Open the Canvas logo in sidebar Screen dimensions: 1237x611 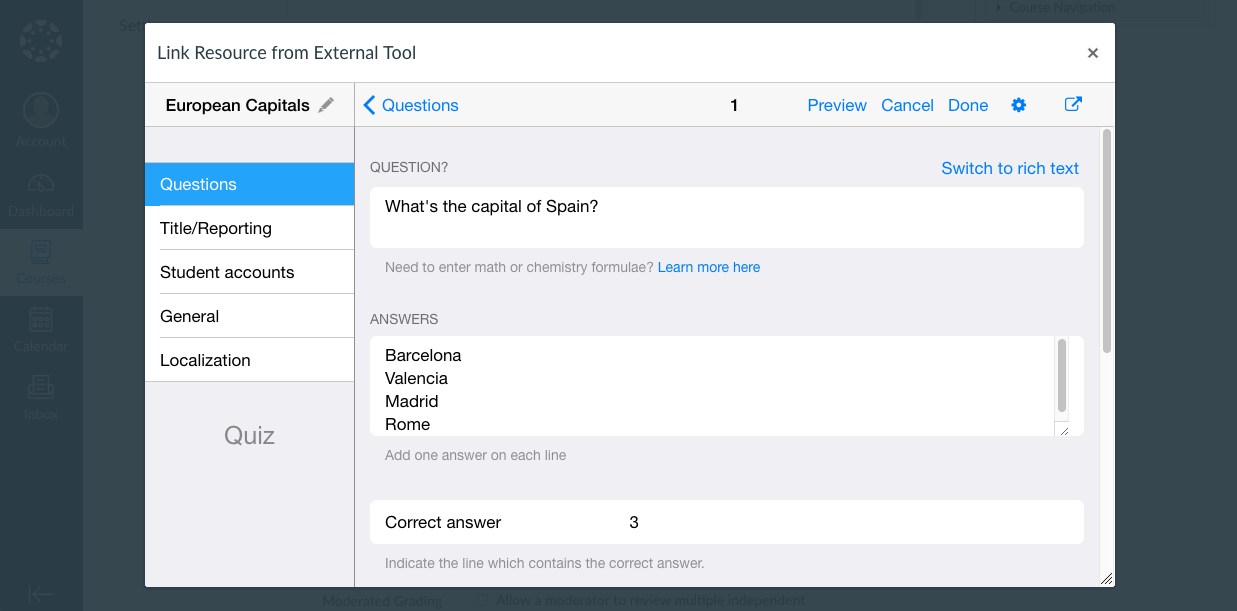(41, 42)
